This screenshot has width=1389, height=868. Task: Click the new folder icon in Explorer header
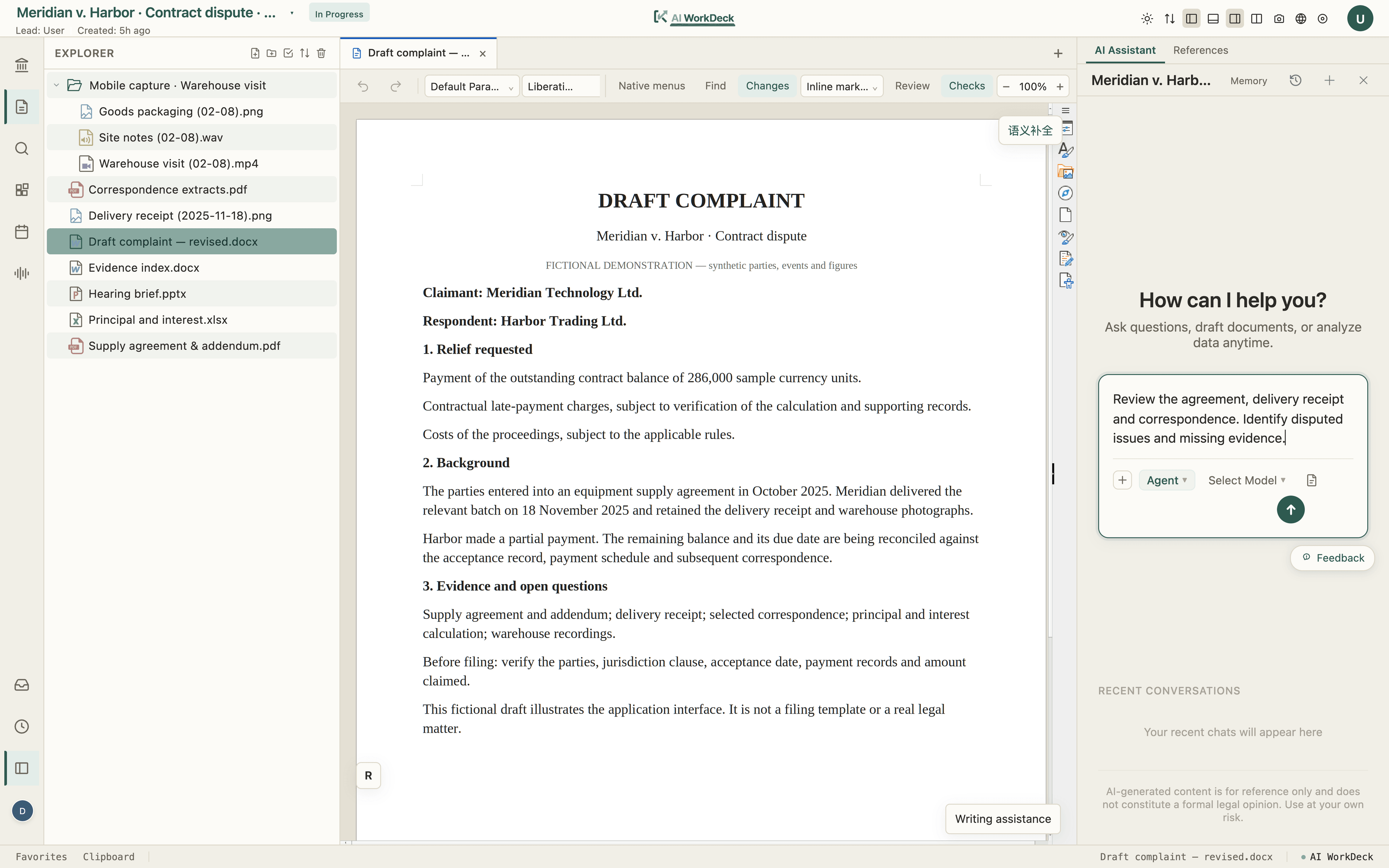pos(272,54)
